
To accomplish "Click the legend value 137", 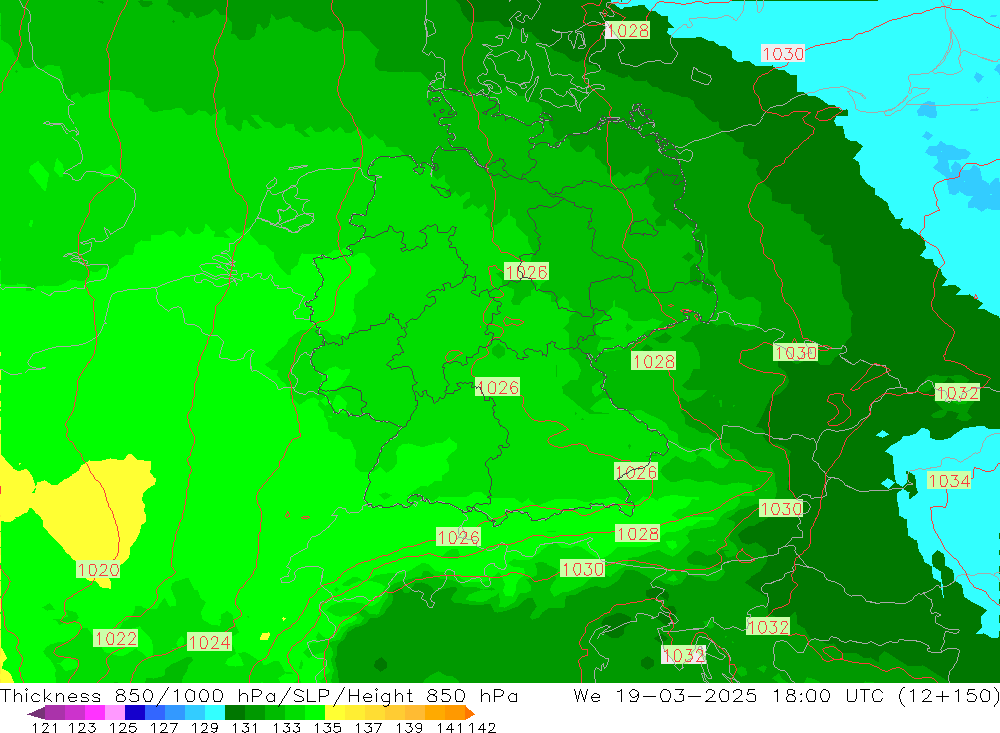I will pos(368,727).
